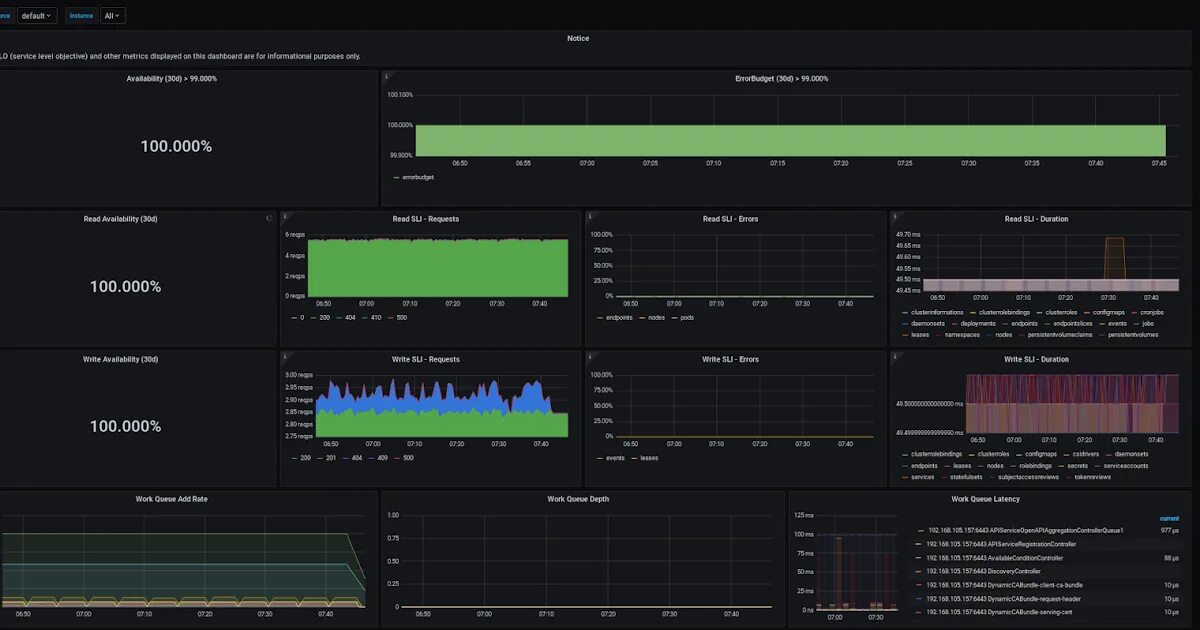Click the Write SLI - Errors info icon
Viewport: 1200px width, 630px height.
click(591, 355)
